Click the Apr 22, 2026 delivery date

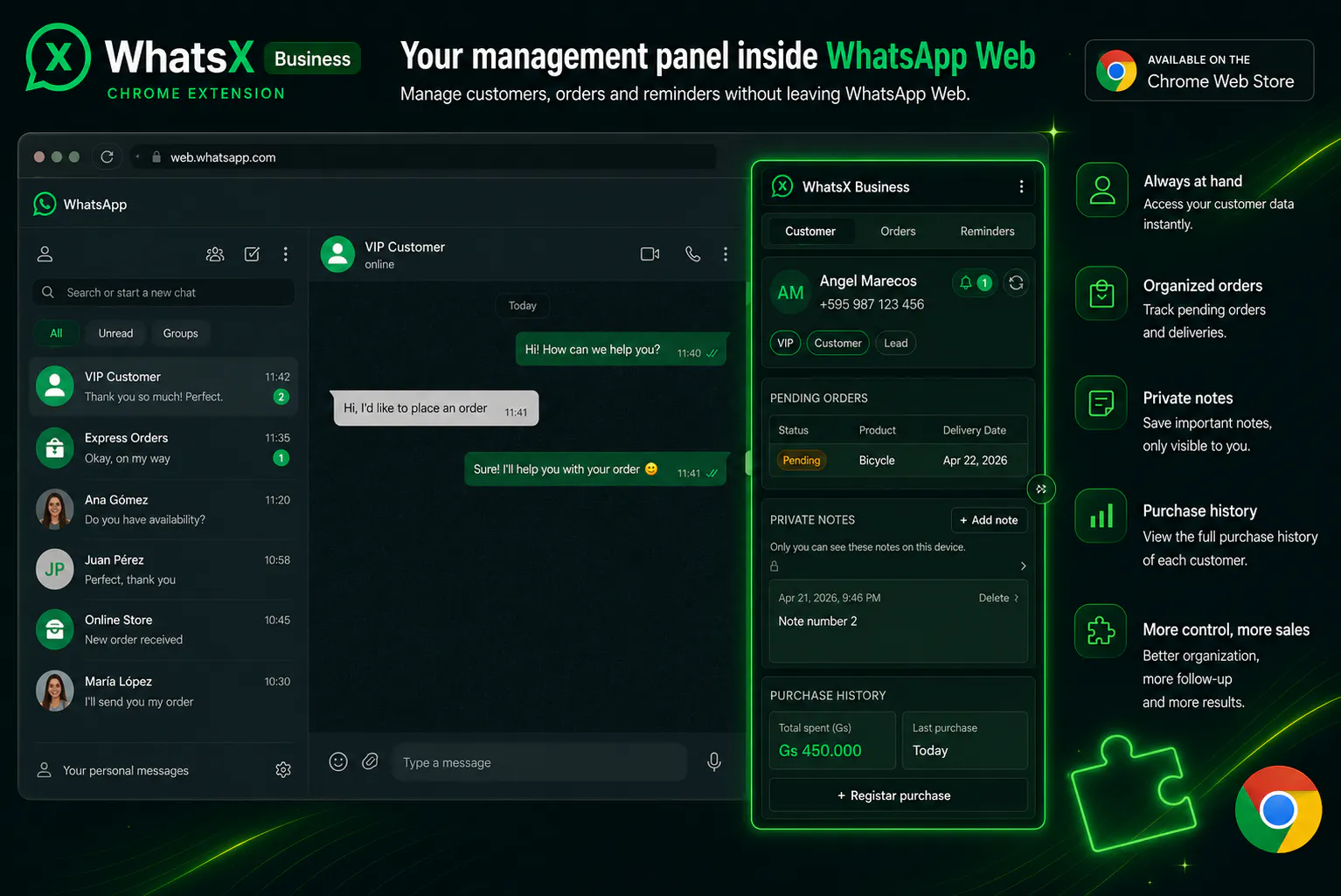[975, 461]
